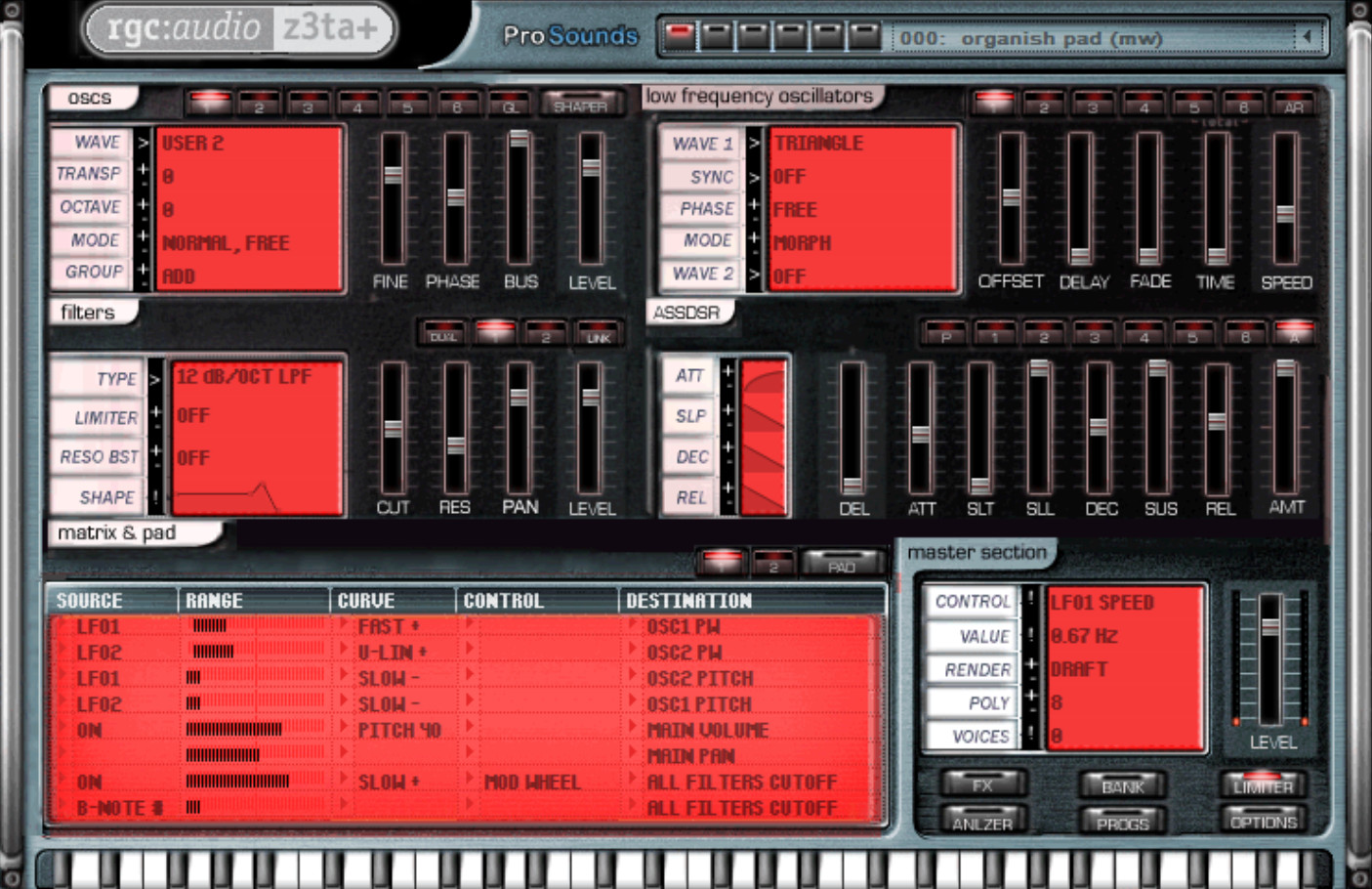The height and width of the screenshot is (889, 1372).
Task: Select LFO 2 button
Action: point(1044,104)
